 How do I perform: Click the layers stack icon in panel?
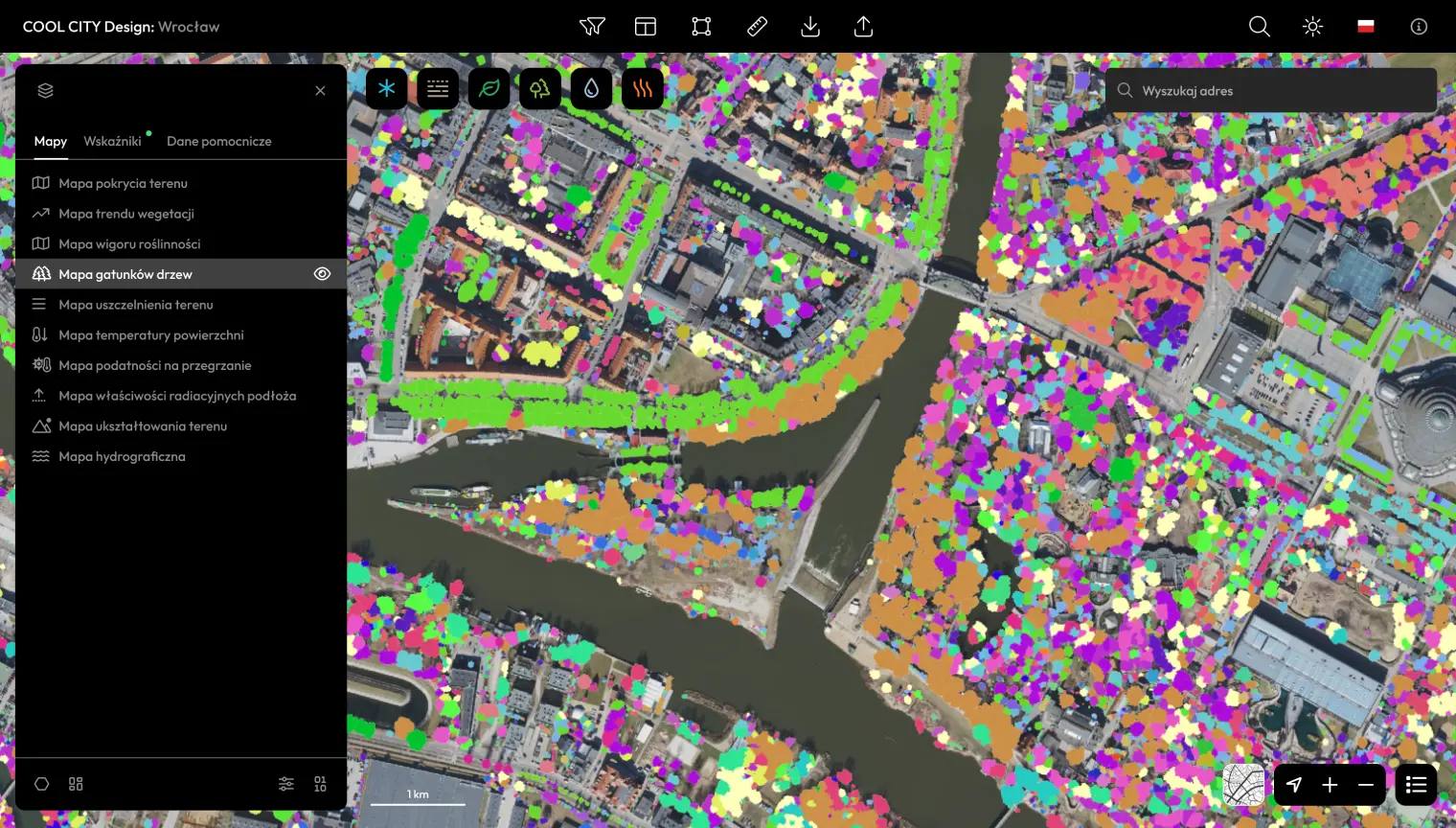[45, 90]
